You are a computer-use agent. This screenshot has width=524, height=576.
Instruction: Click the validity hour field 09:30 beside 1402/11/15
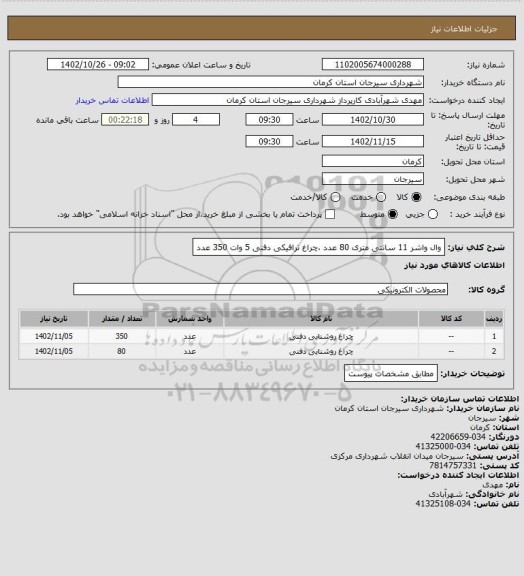(269, 141)
